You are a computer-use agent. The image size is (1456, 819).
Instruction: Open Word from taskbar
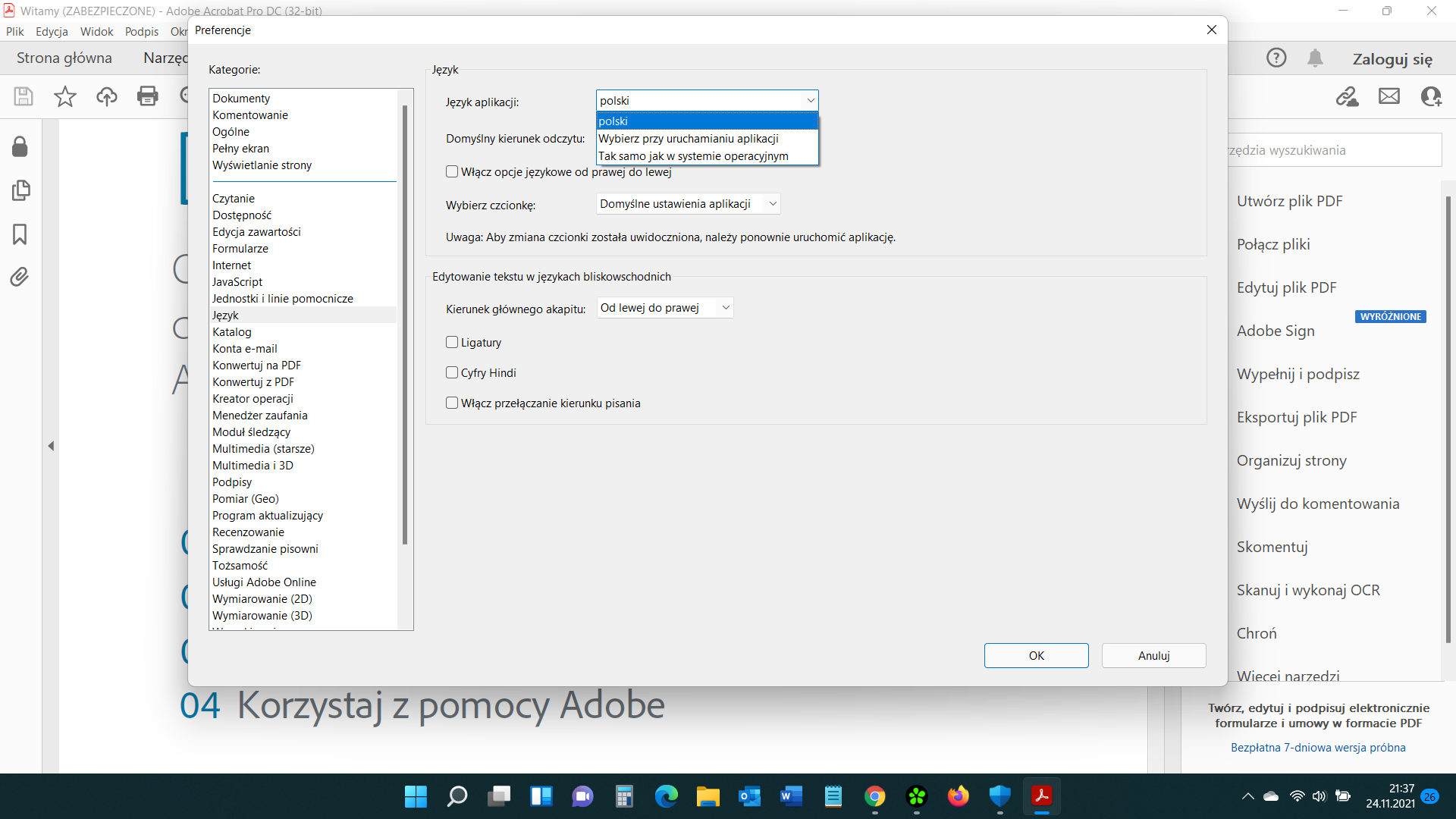point(792,796)
